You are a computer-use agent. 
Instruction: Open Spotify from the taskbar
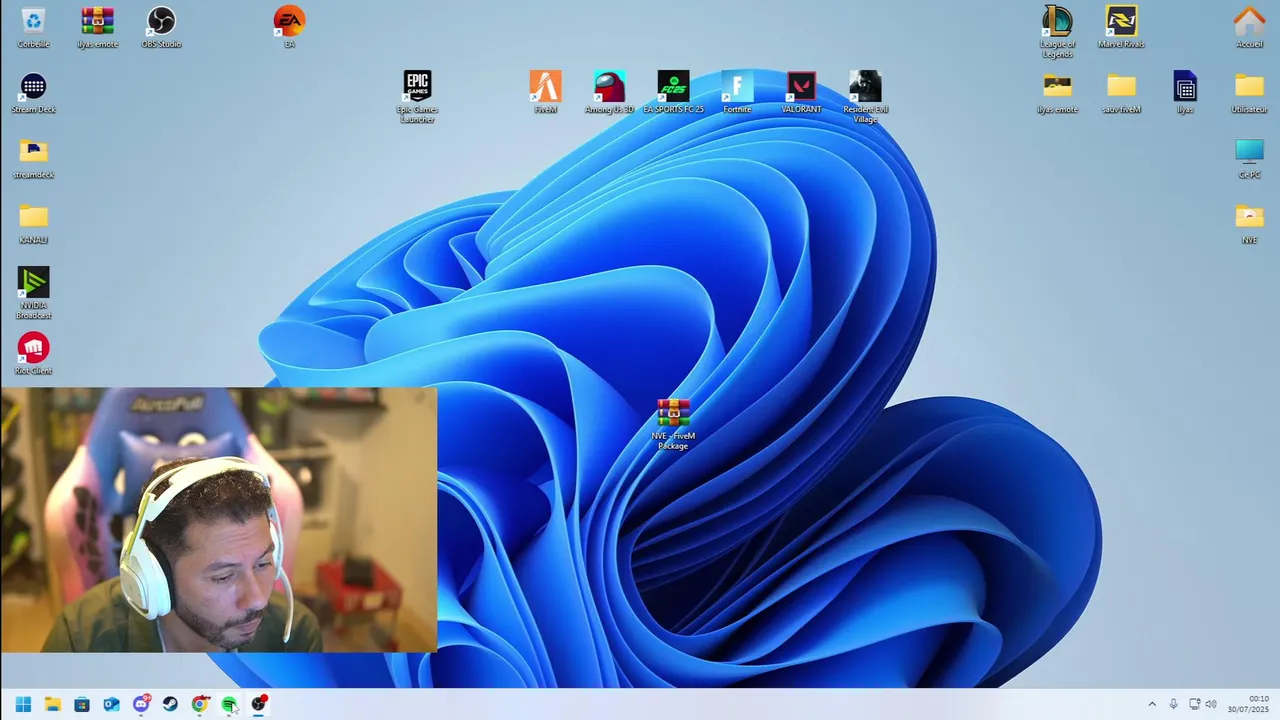click(230, 704)
